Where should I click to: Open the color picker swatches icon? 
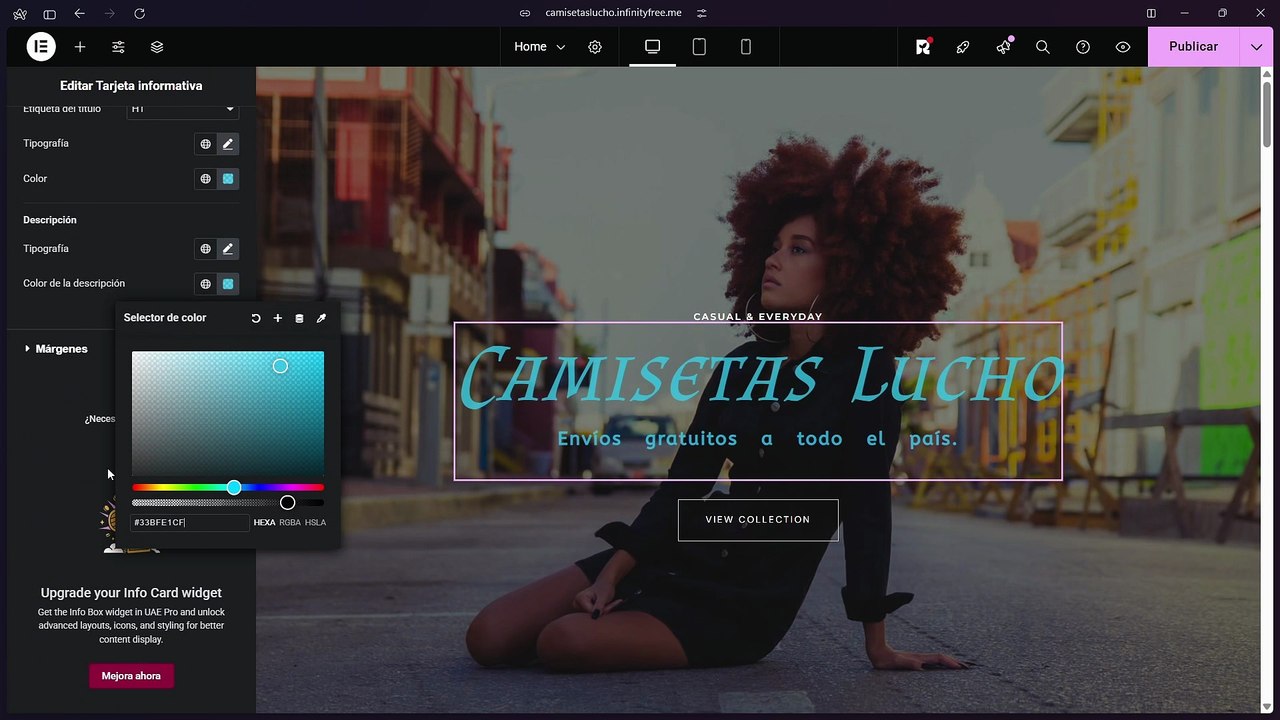click(x=299, y=318)
